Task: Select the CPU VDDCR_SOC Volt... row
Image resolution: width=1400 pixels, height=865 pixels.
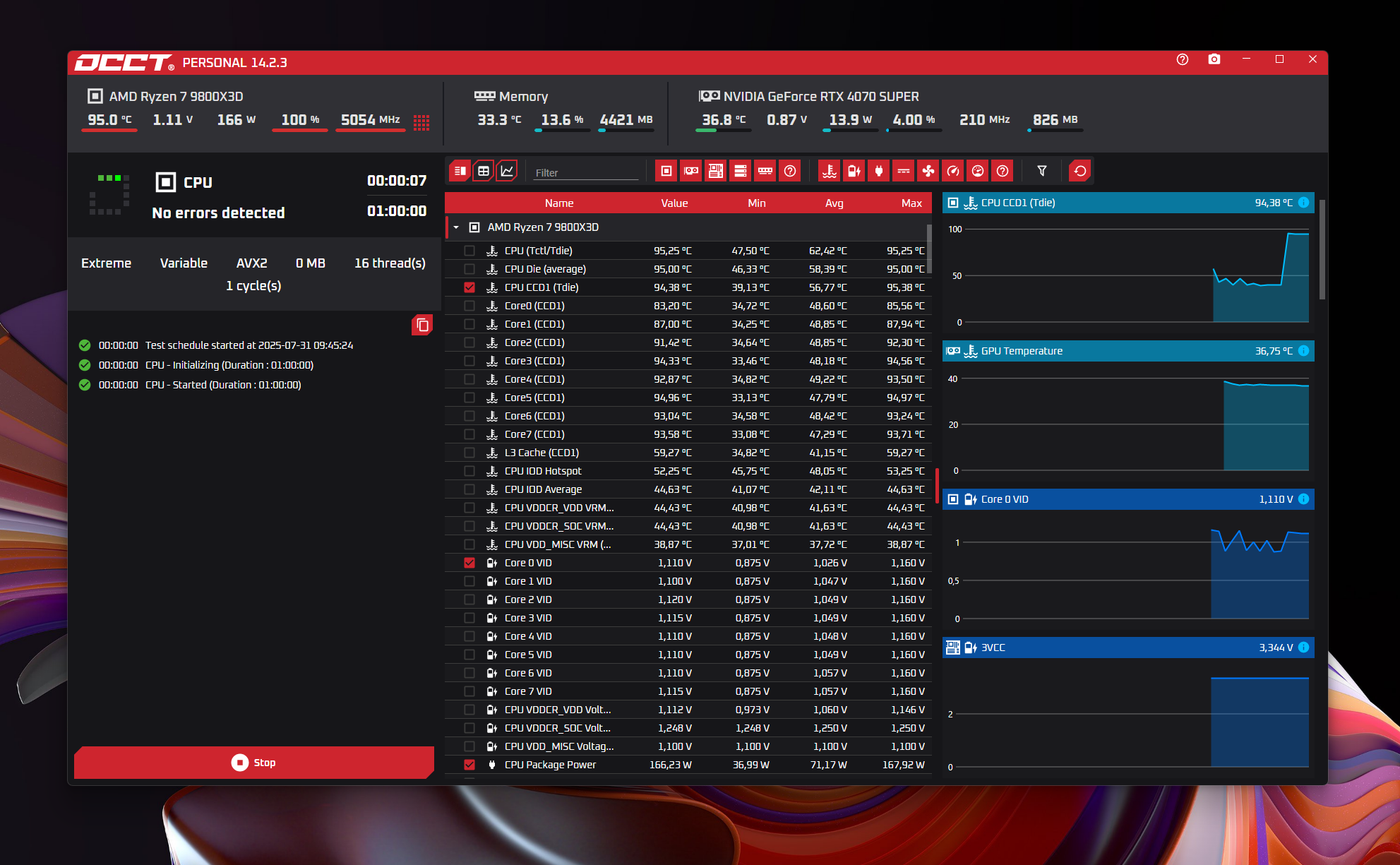Action: coord(688,728)
